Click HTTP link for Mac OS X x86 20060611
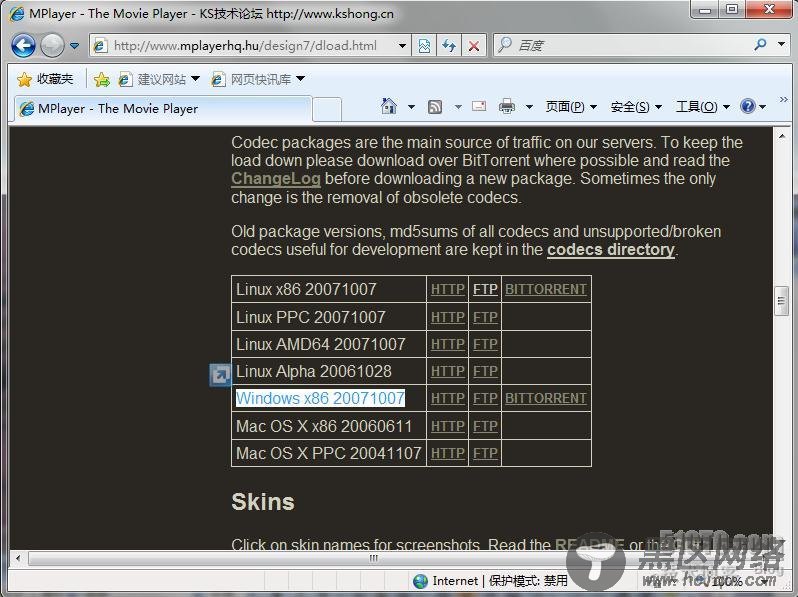798x597 pixels. point(448,426)
